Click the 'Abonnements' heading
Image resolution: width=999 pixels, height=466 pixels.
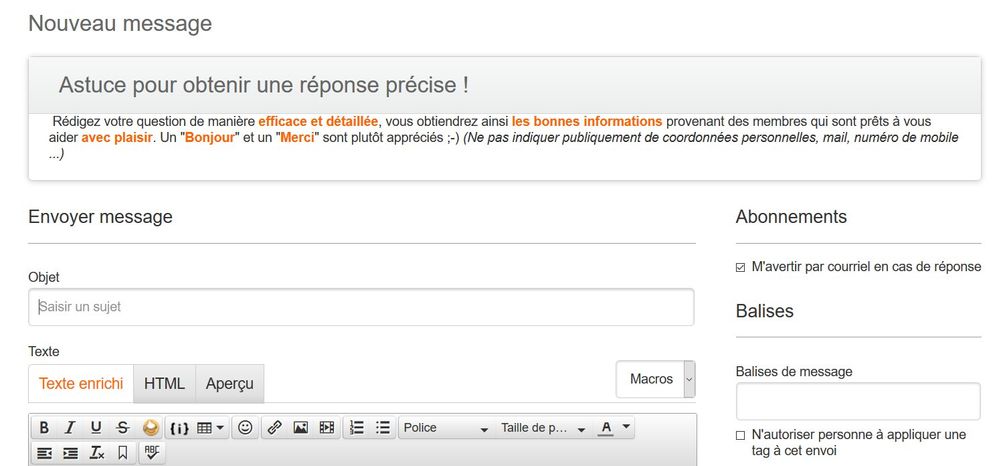point(791,217)
